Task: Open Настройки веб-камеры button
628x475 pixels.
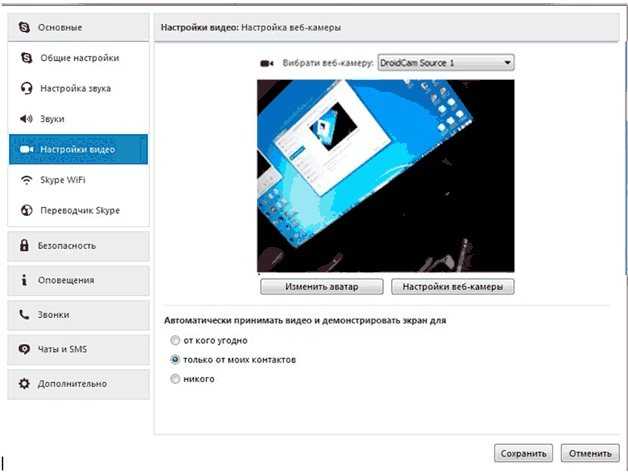Action: [x=453, y=287]
